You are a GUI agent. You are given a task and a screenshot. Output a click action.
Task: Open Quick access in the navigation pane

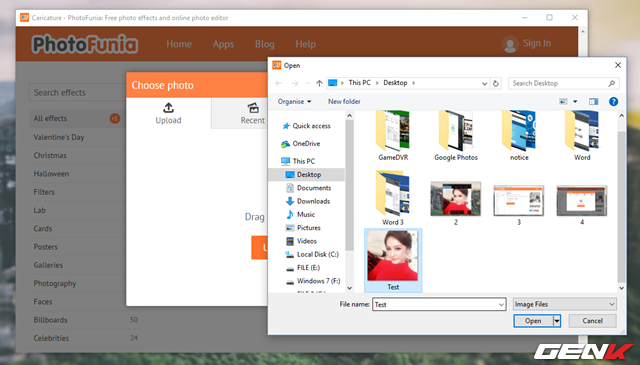[x=311, y=126]
